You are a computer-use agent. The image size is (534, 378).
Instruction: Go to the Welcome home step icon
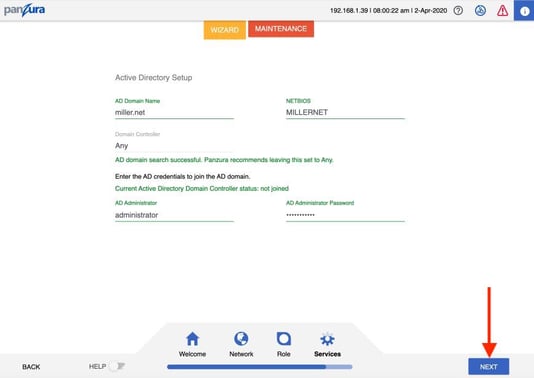(x=192, y=339)
